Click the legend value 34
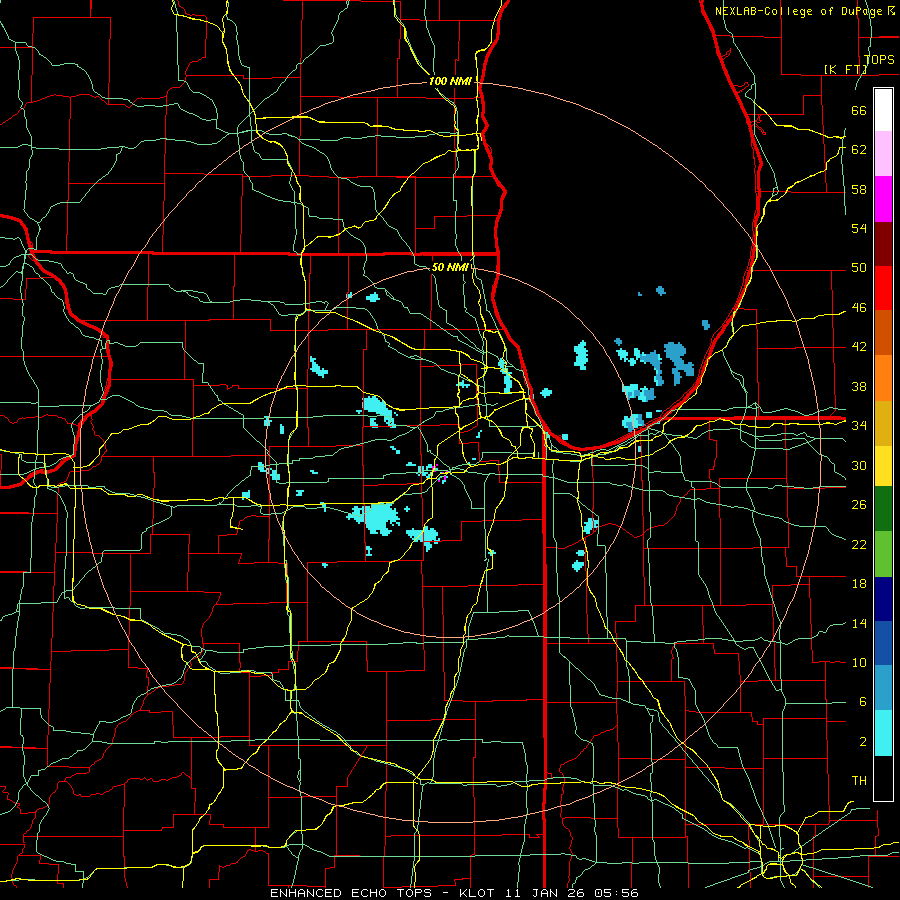This screenshot has width=900, height=900. point(859,425)
